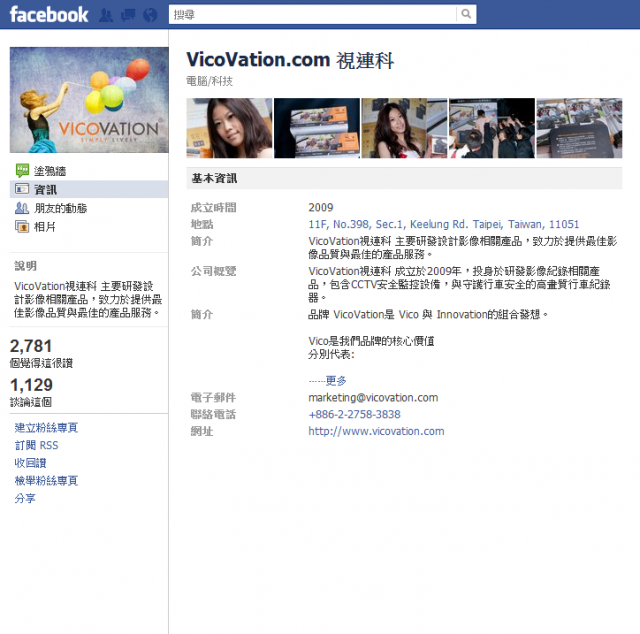
Task: Click the 網址 label
Action: coord(202,431)
